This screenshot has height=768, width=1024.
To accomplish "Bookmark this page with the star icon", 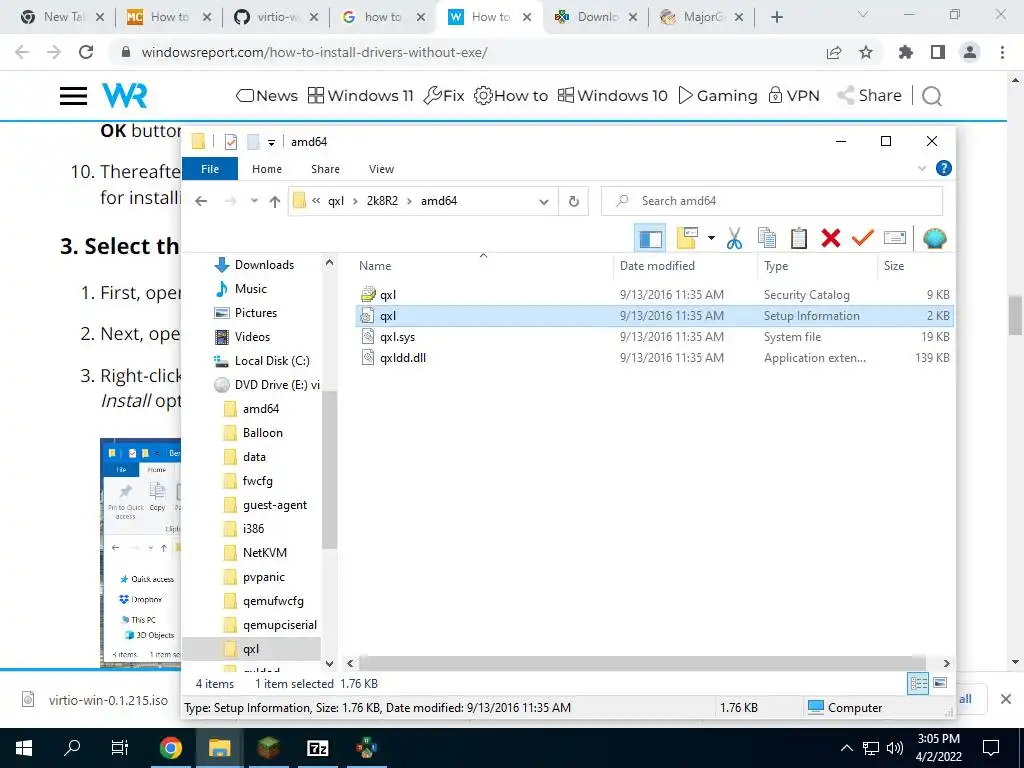I will tap(866, 52).
